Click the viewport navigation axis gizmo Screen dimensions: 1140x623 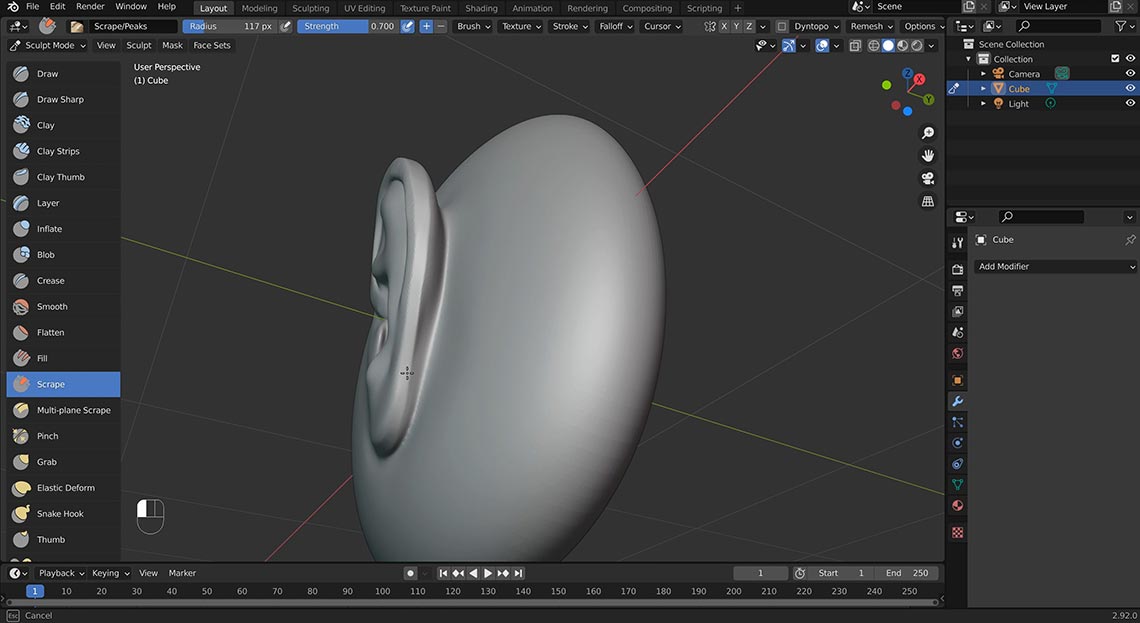point(907,92)
